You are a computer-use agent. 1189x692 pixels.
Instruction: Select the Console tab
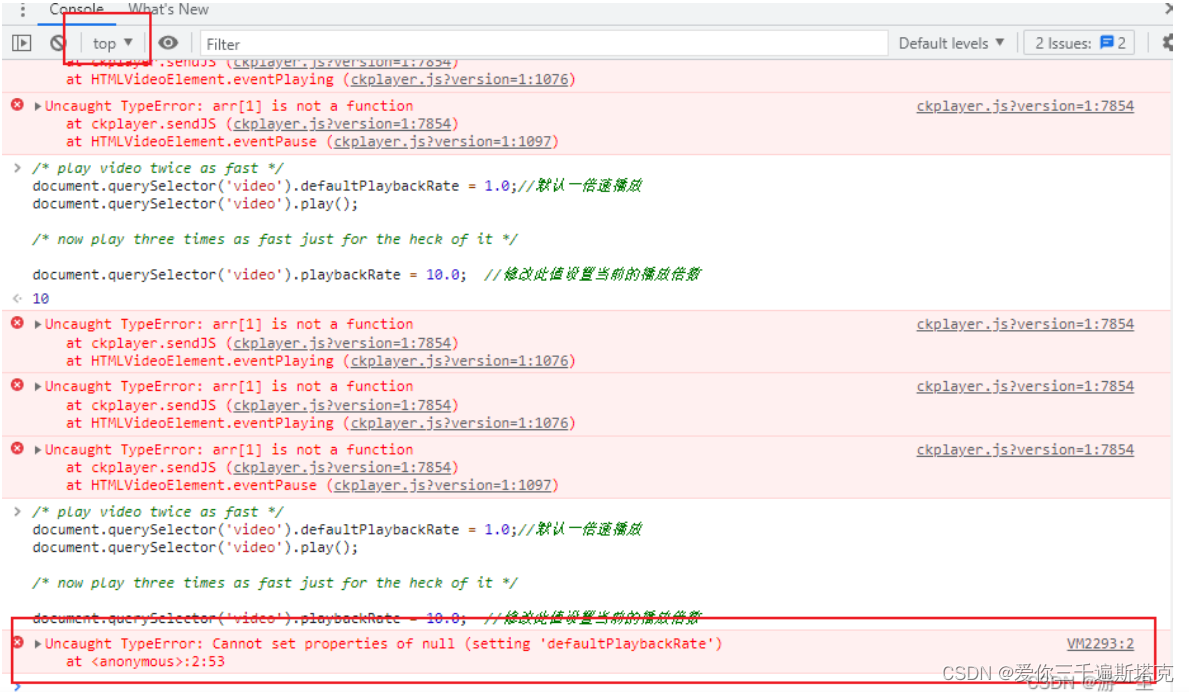click(x=76, y=9)
